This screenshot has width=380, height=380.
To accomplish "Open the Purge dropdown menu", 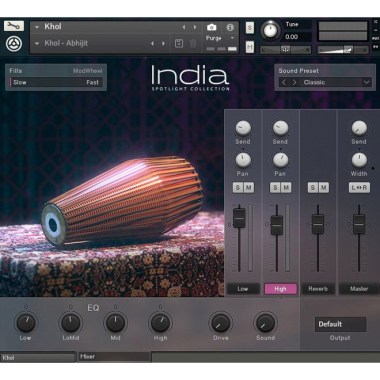I will pyautogui.click(x=232, y=38).
